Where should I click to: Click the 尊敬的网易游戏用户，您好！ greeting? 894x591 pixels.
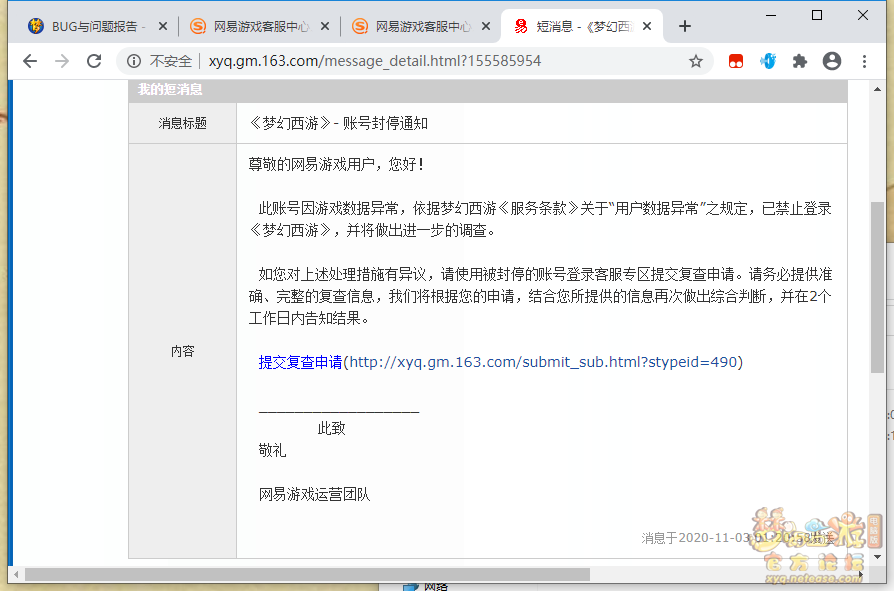pyautogui.click(x=336, y=165)
